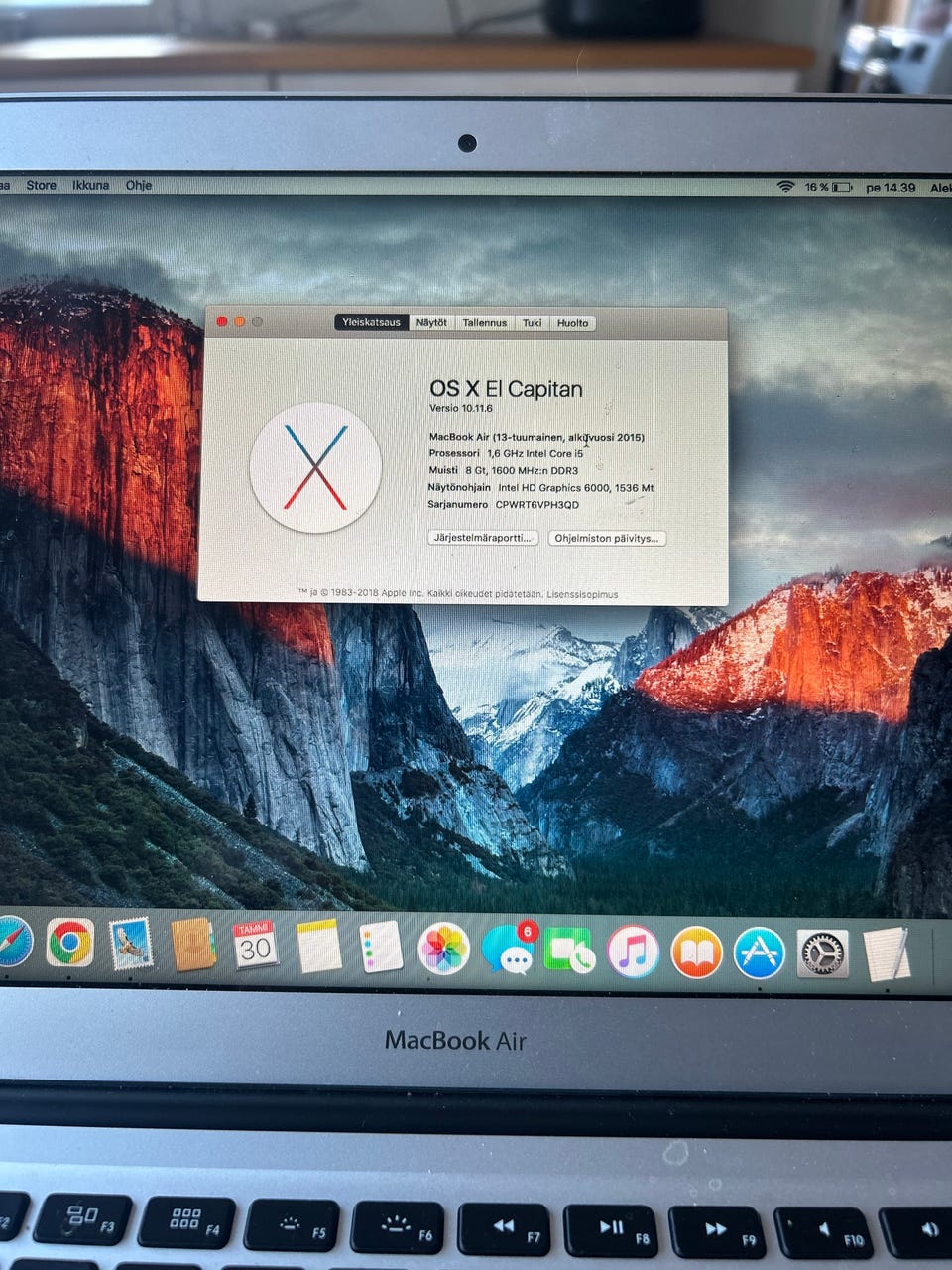Screen dimensions: 952x1270
Task: Open the Contacts app in dock
Action: click(x=193, y=945)
